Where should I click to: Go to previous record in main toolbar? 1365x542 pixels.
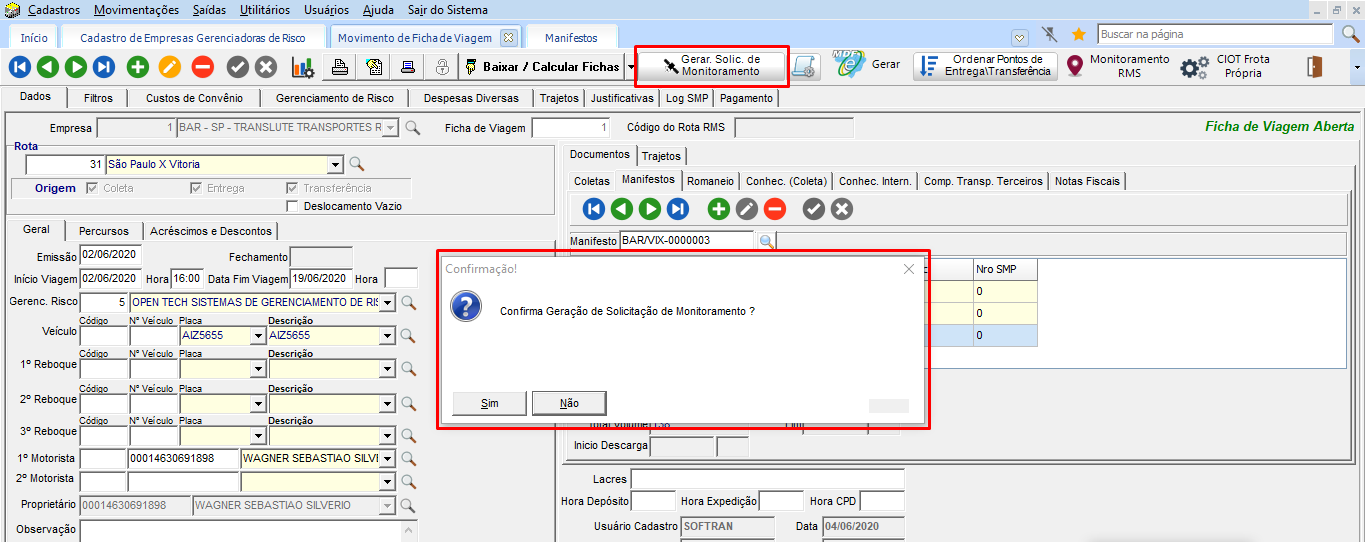[47, 67]
